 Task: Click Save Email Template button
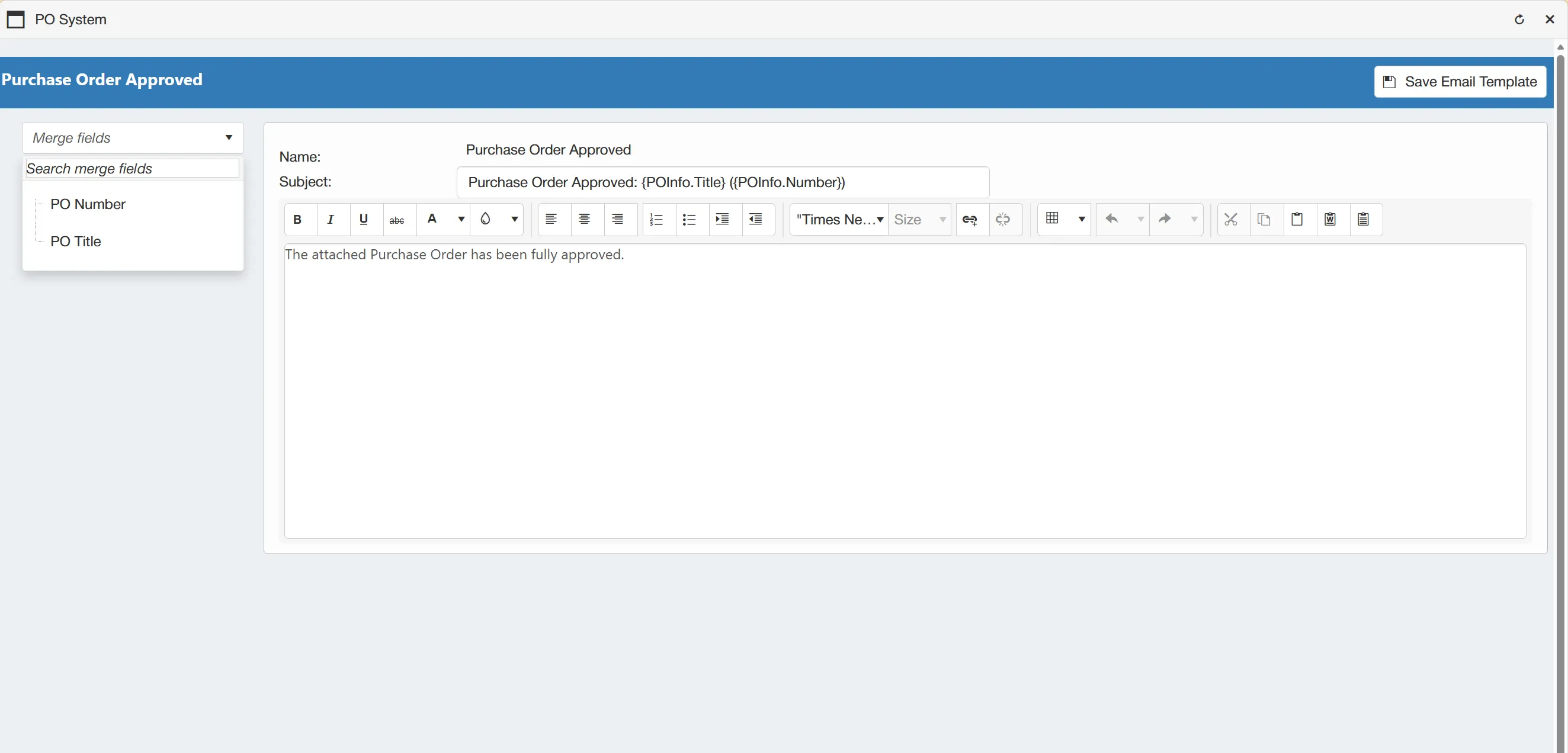pyautogui.click(x=1460, y=82)
